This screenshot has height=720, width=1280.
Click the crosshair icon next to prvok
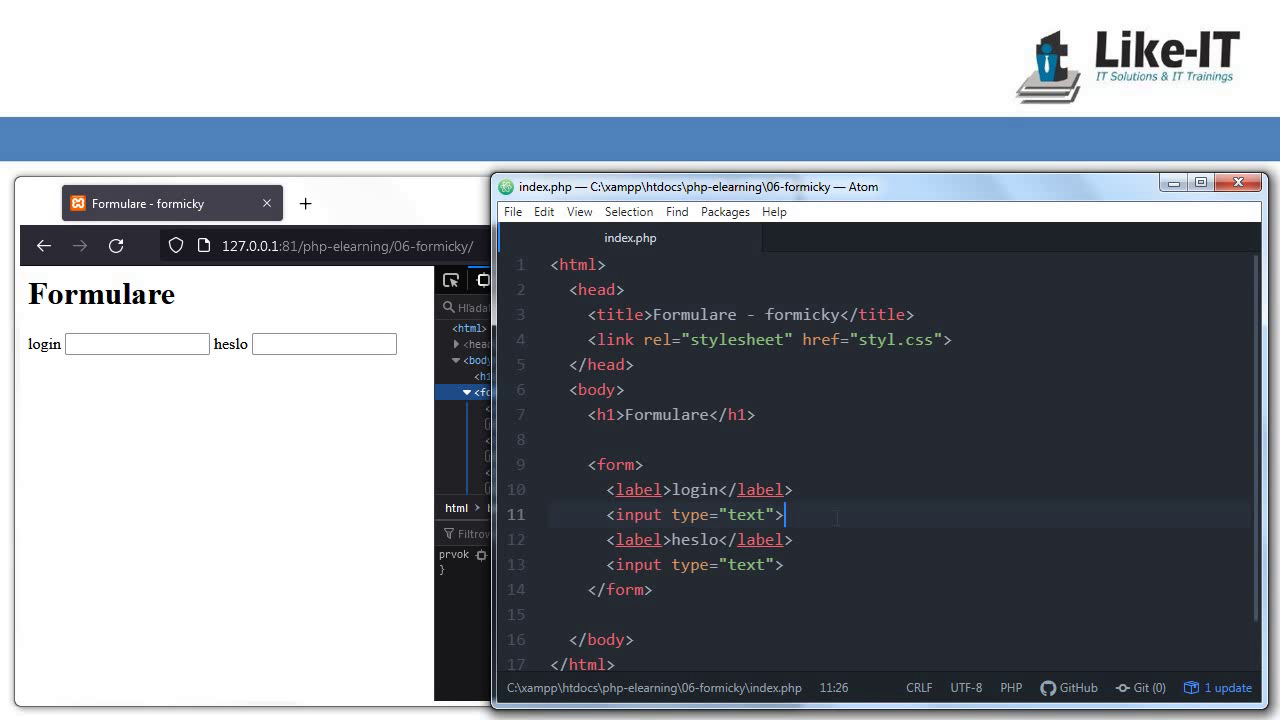481,555
